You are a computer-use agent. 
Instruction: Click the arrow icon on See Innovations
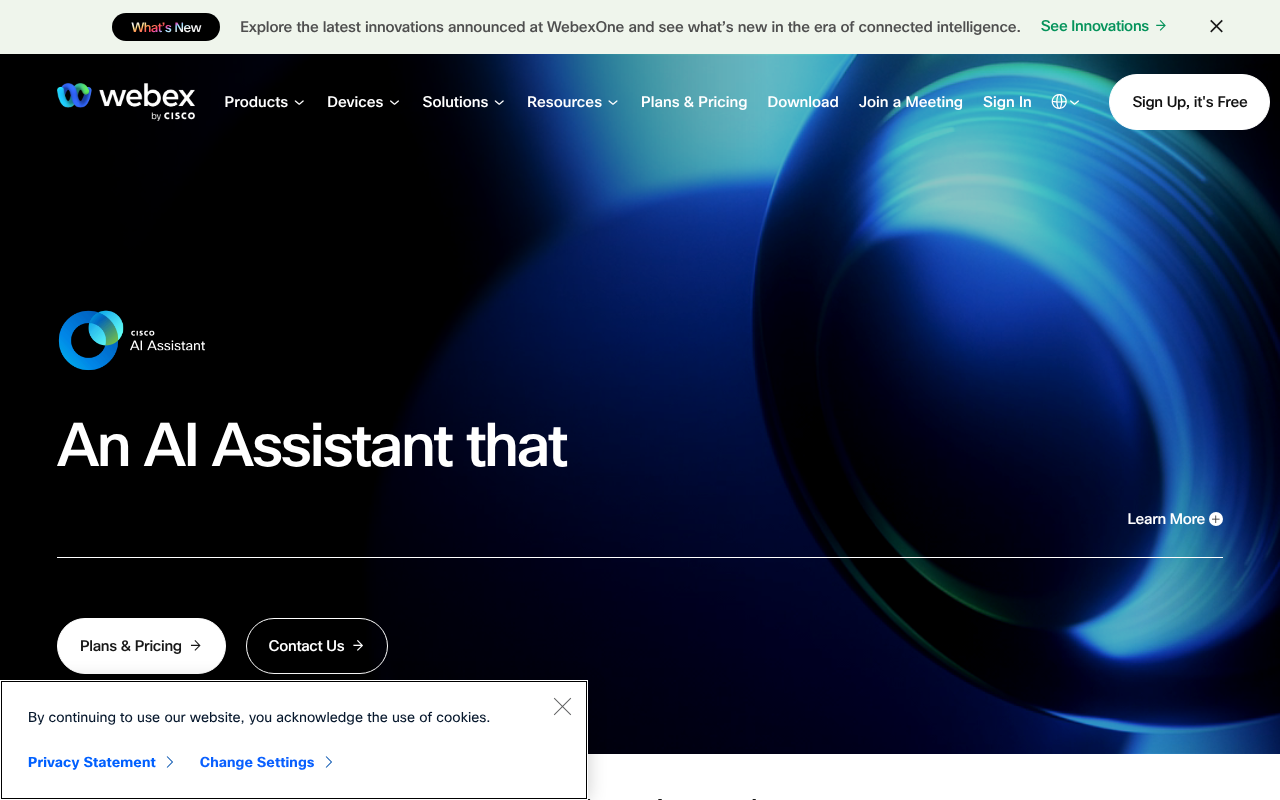pos(1160,26)
